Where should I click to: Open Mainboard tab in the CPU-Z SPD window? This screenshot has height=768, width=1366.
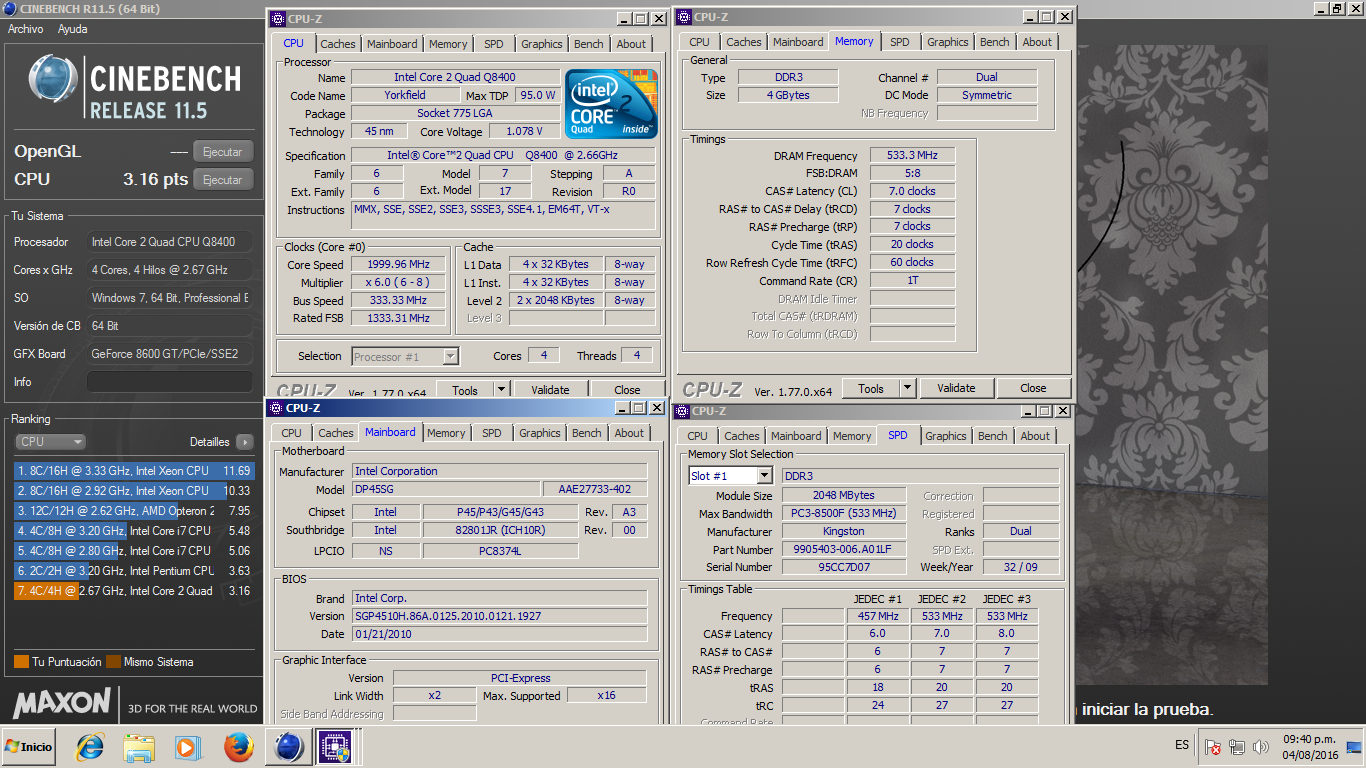[796, 436]
